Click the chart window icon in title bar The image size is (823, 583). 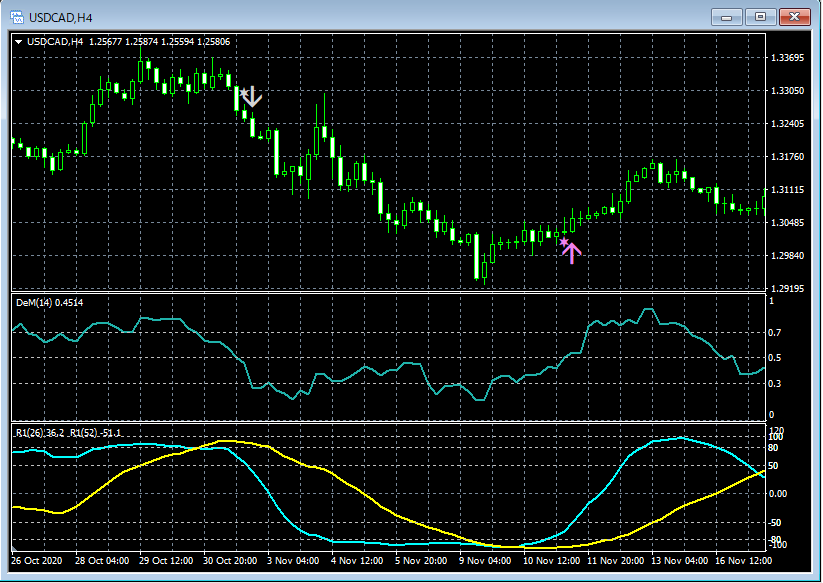[17, 17]
